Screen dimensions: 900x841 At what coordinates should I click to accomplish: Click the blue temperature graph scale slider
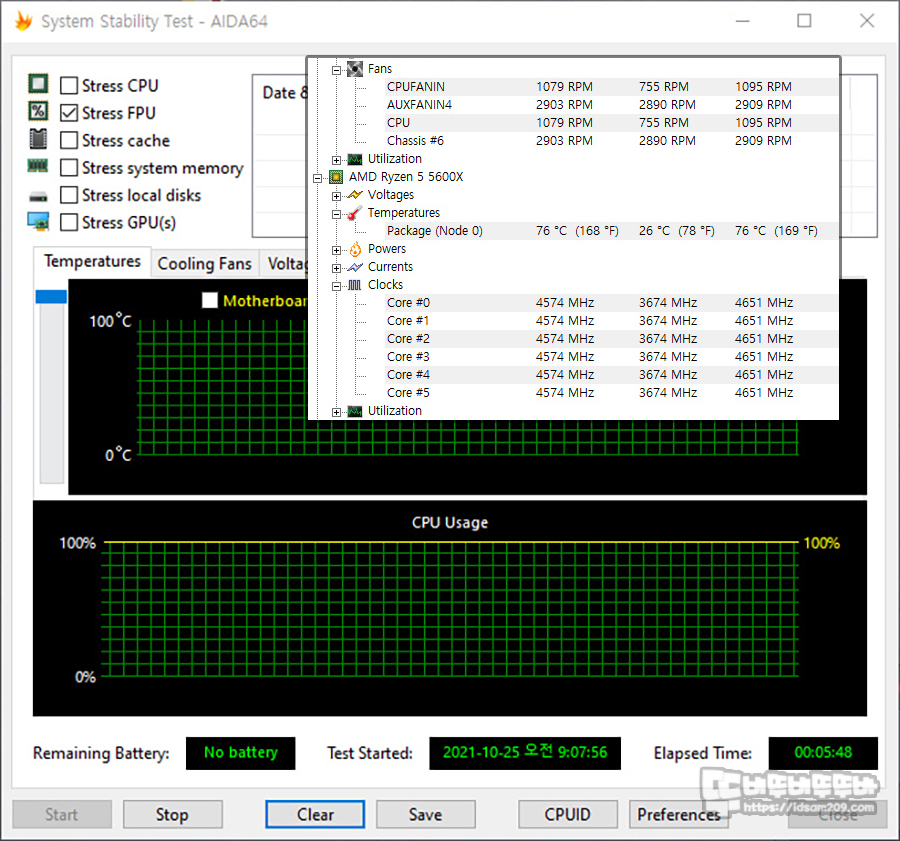point(51,296)
